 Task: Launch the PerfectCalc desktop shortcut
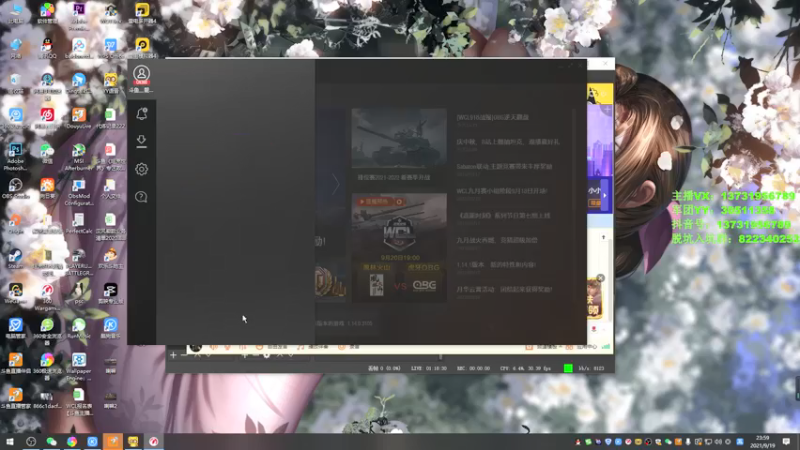pos(79,223)
